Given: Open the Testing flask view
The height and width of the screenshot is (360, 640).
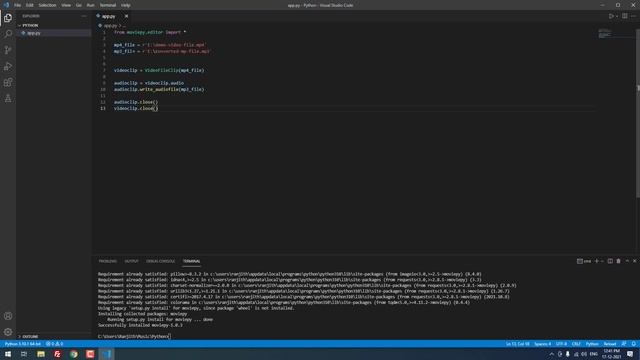Looking at the screenshot, I should tap(8, 98).
